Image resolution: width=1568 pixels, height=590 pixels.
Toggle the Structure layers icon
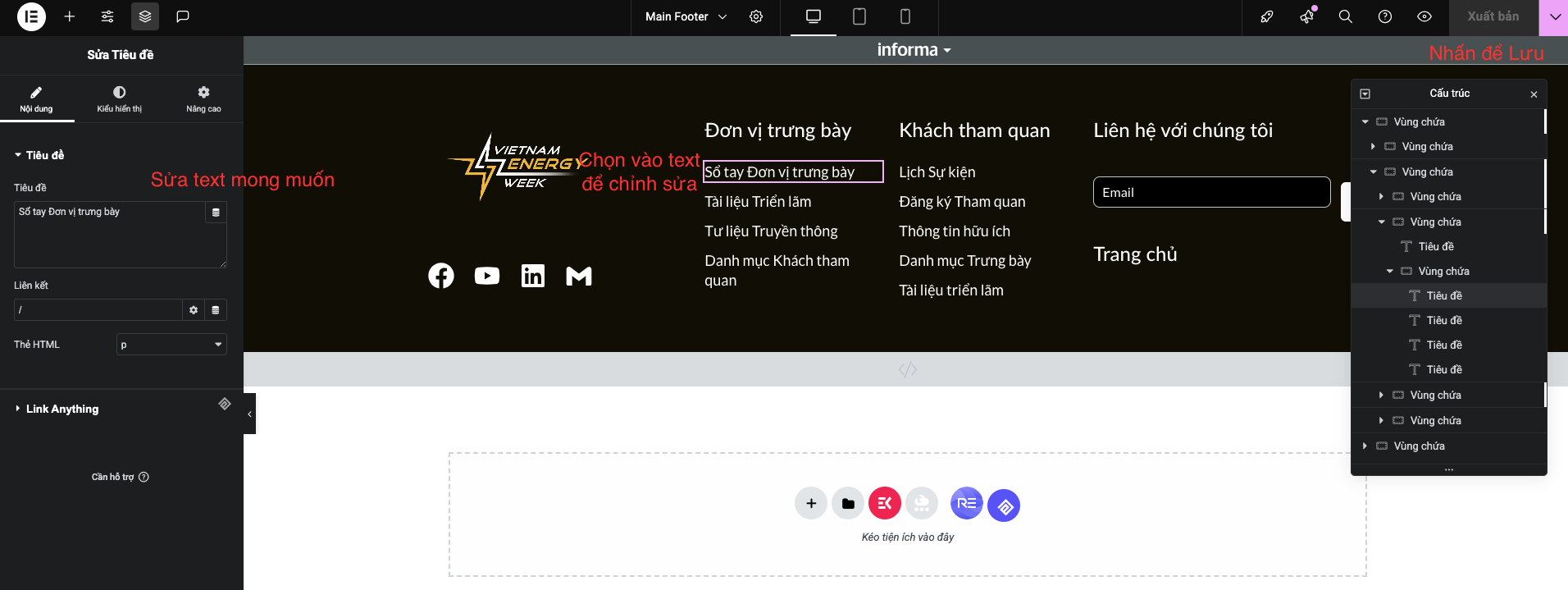coord(145,16)
